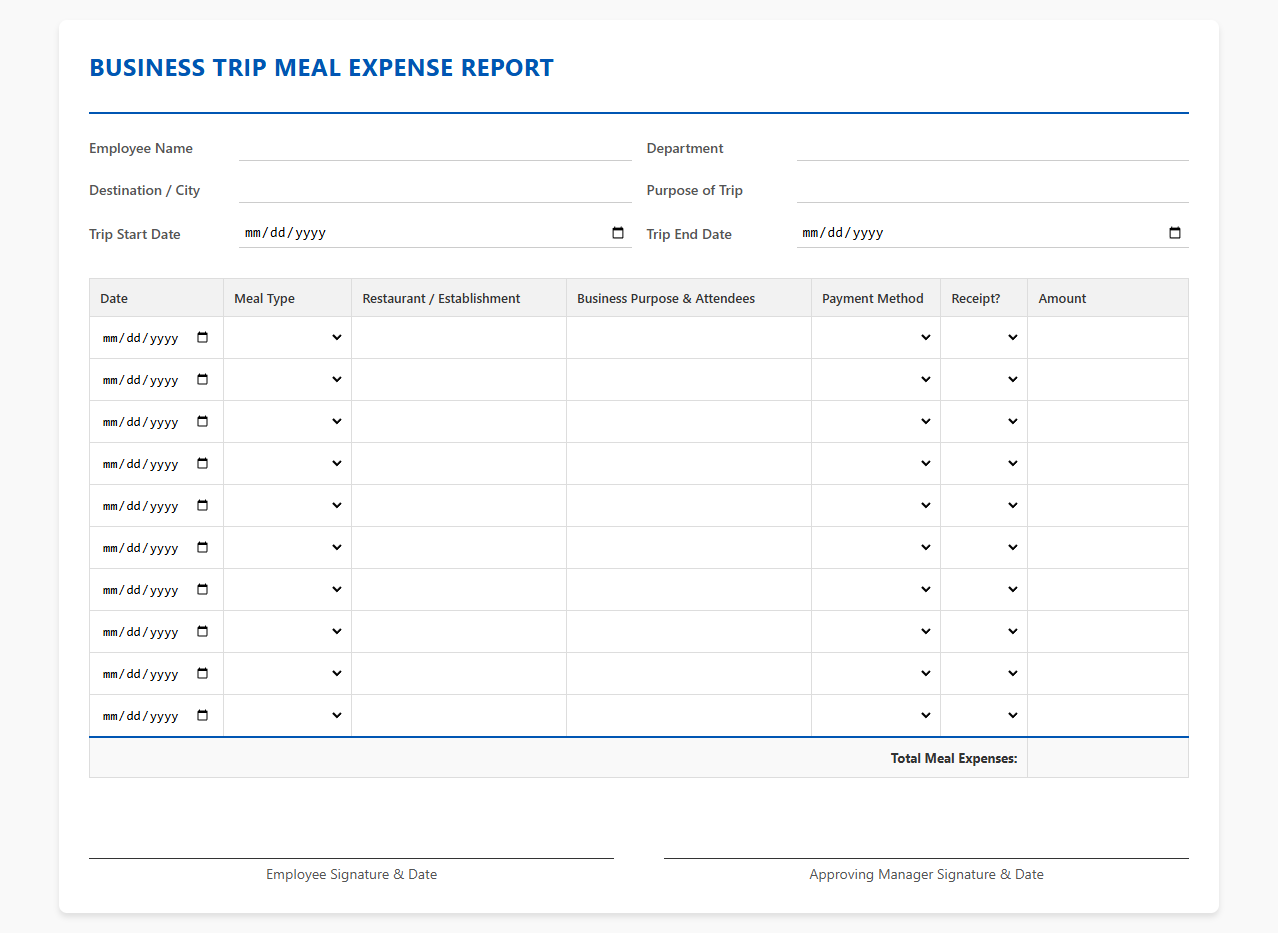Open the Payment Method dropdown in third row
Image resolution: width=1278 pixels, height=933 pixels.
pos(876,422)
